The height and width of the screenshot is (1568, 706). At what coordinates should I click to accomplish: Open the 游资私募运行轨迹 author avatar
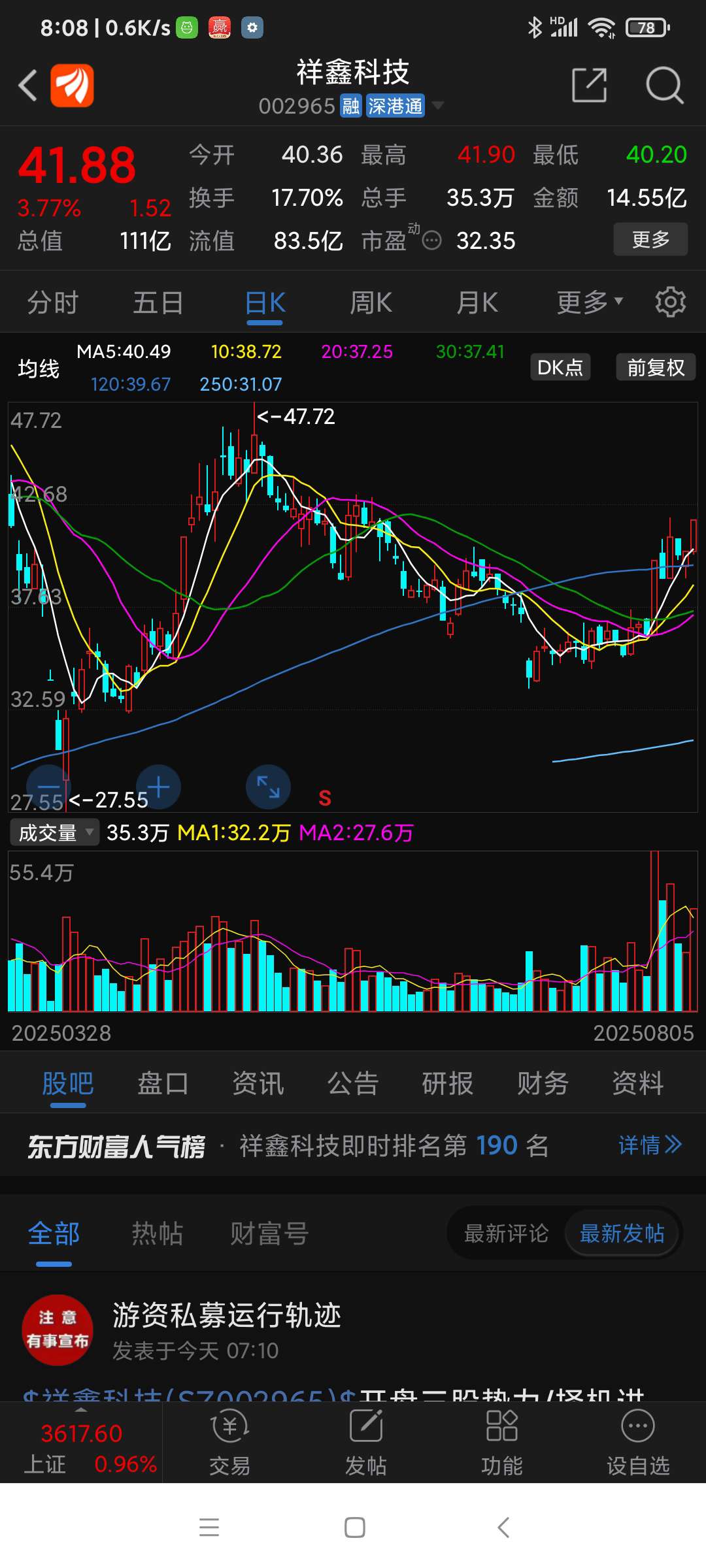tap(58, 1330)
